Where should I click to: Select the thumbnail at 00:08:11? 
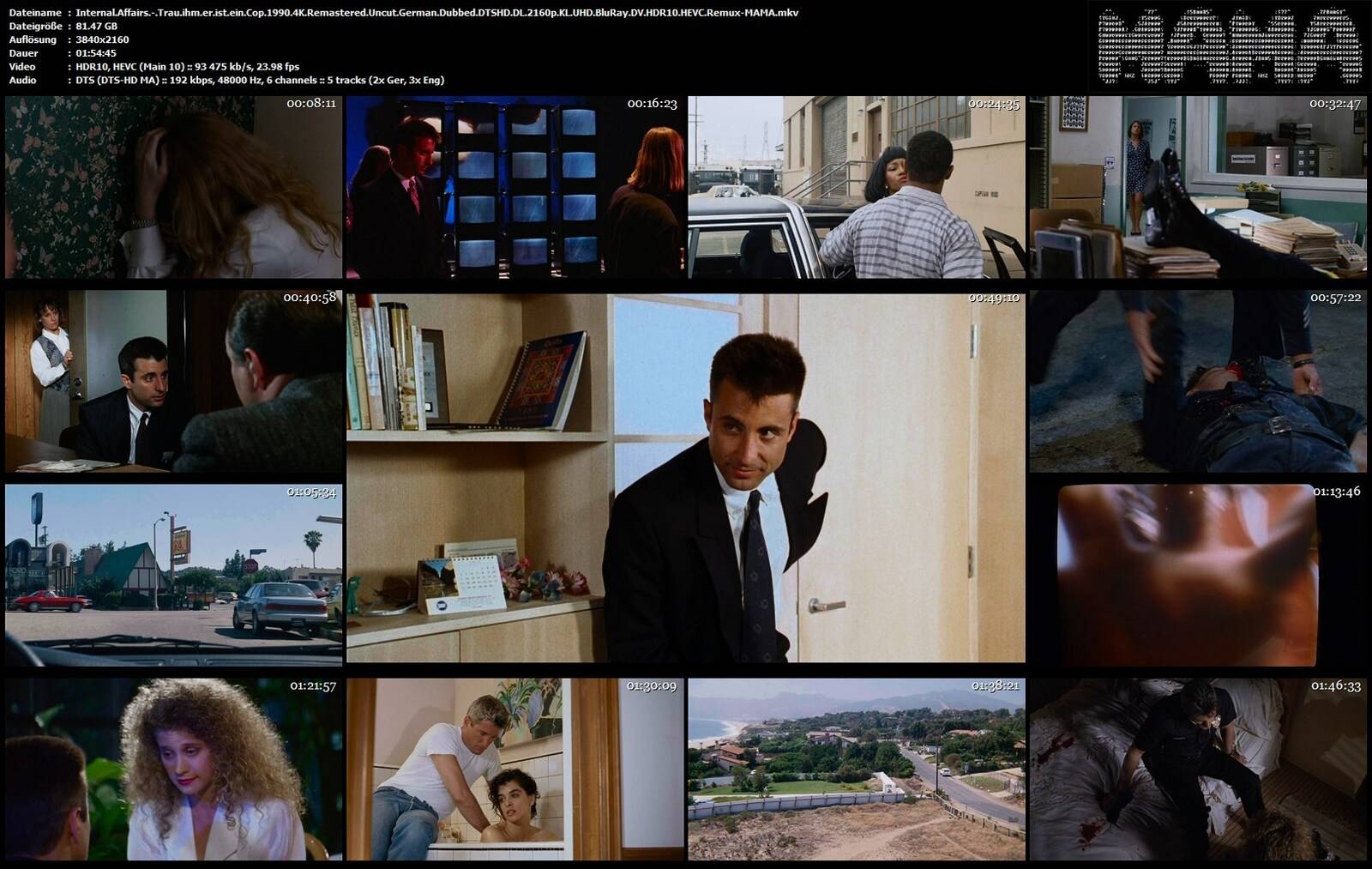(173, 187)
